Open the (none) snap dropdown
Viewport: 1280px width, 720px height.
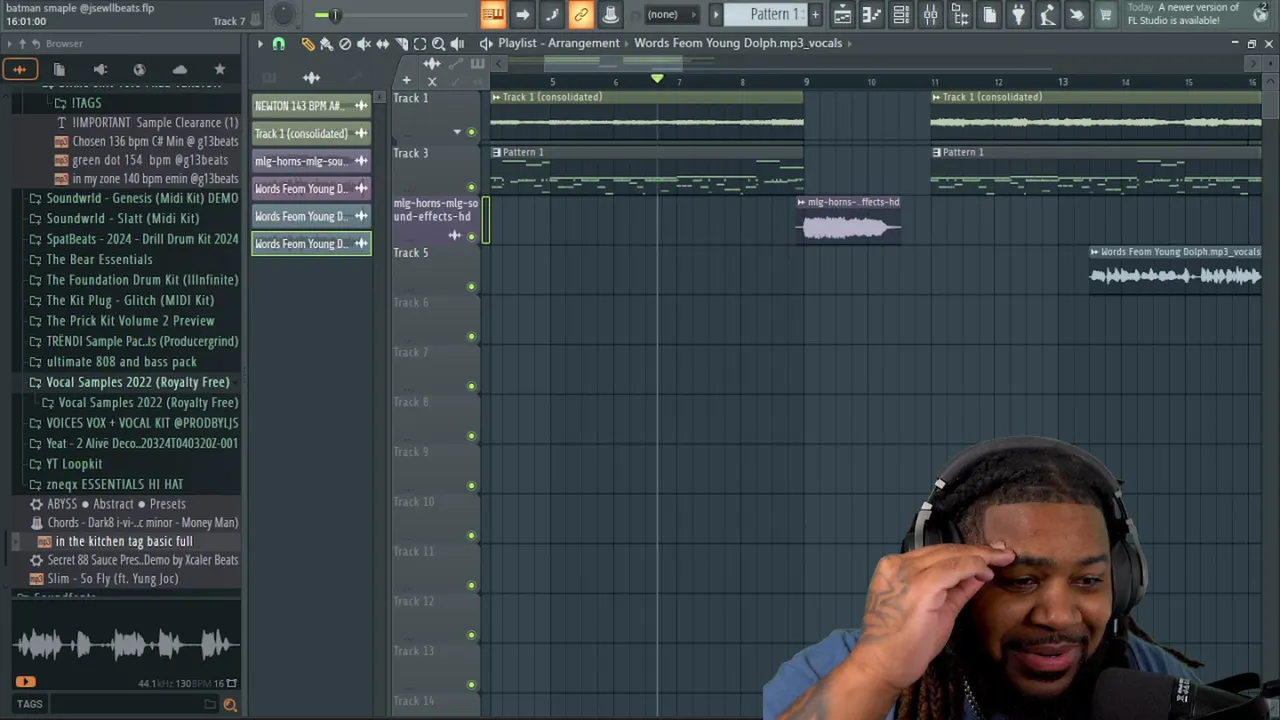pyautogui.click(x=670, y=14)
